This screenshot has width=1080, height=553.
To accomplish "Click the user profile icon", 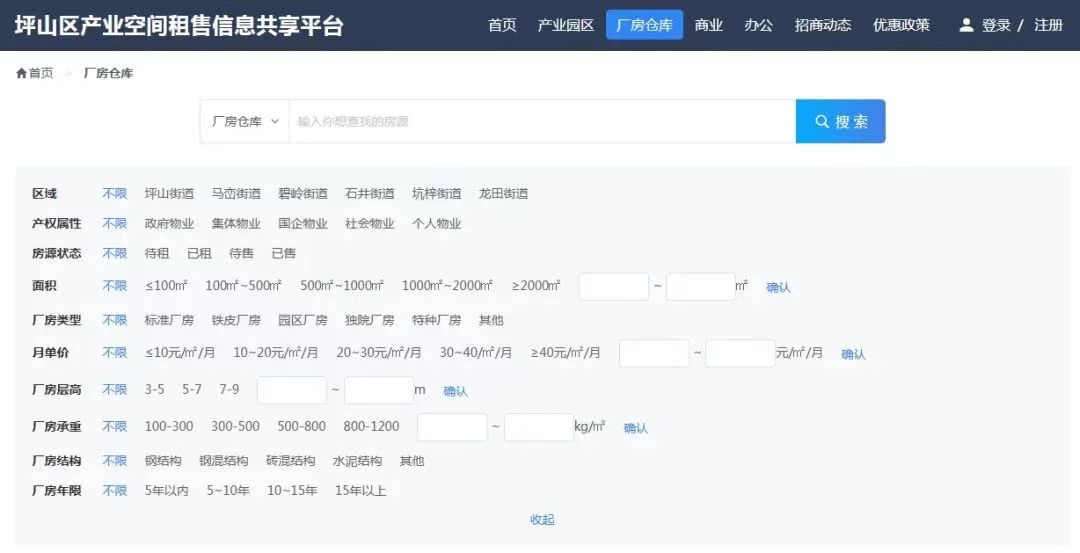I will coord(966,25).
